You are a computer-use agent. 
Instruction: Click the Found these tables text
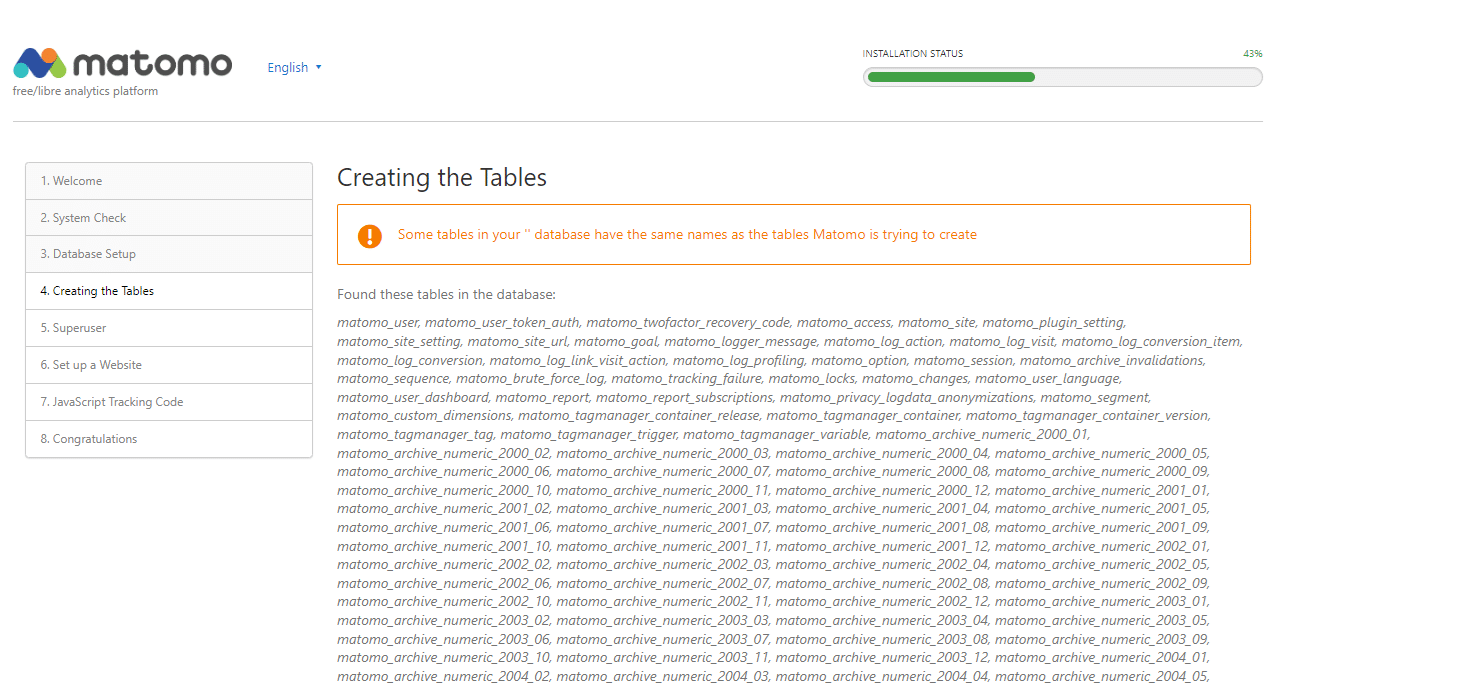click(446, 294)
